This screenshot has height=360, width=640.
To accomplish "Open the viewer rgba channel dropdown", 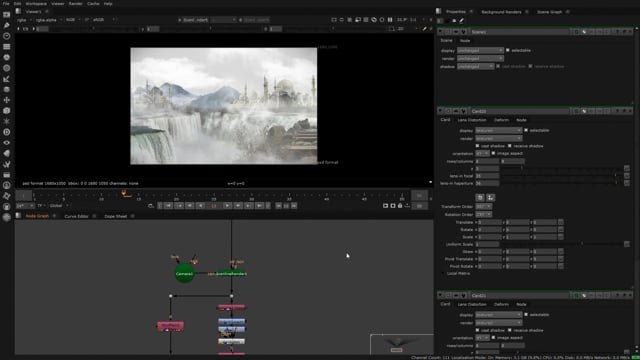I will pyautogui.click(x=23, y=20).
